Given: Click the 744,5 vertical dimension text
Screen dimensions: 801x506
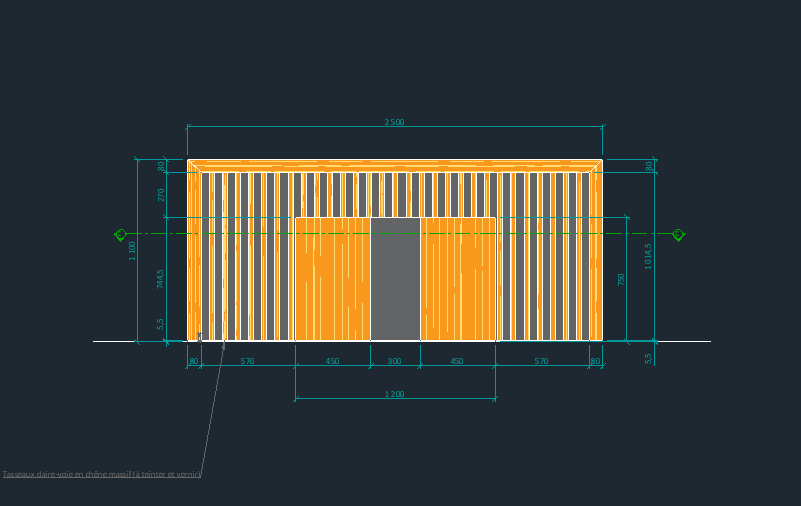Looking at the screenshot, I should (x=160, y=278).
